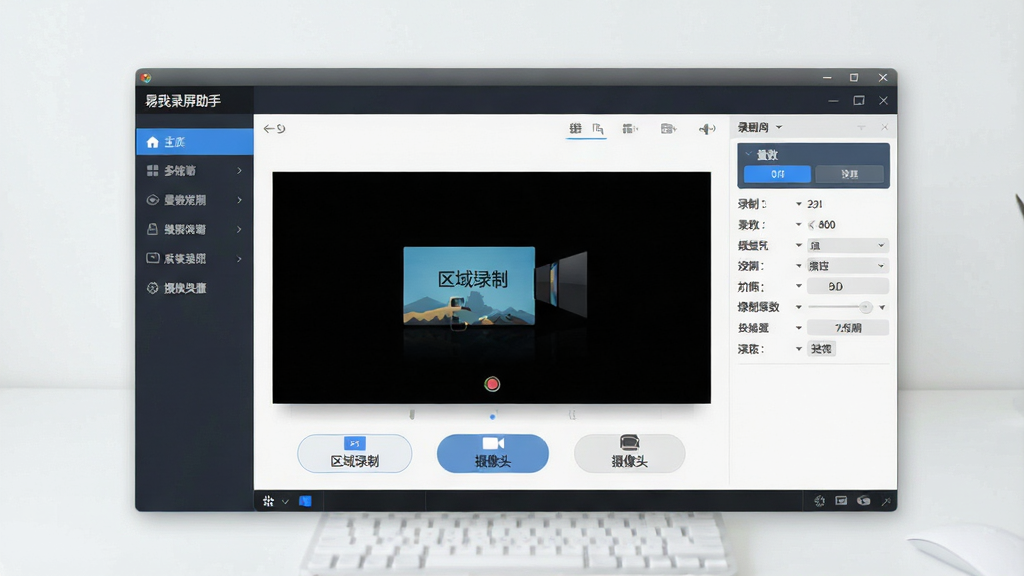
Task: Click the snowflake-like icon in the bottom bar
Action: 268,501
